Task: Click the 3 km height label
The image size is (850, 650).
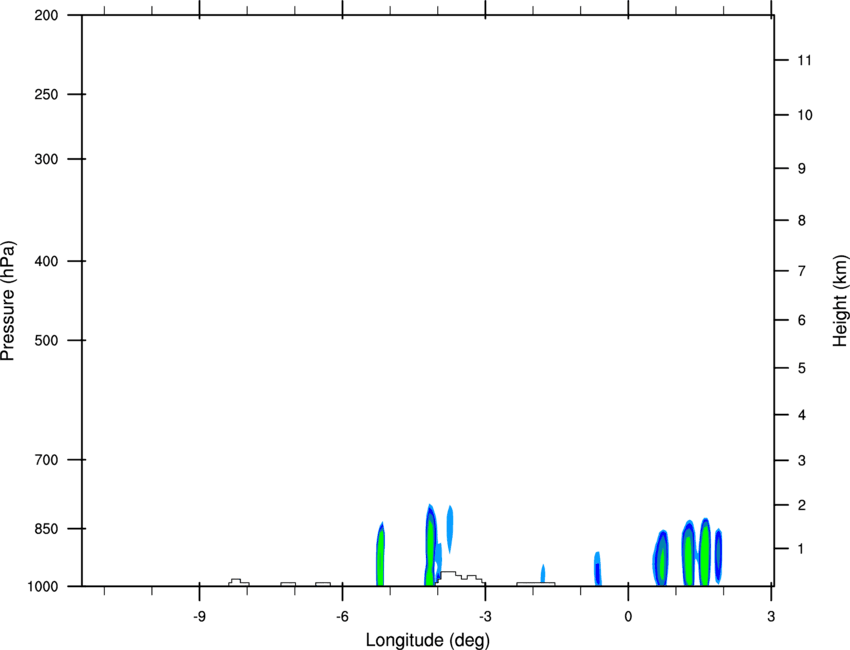Action: (802, 461)
